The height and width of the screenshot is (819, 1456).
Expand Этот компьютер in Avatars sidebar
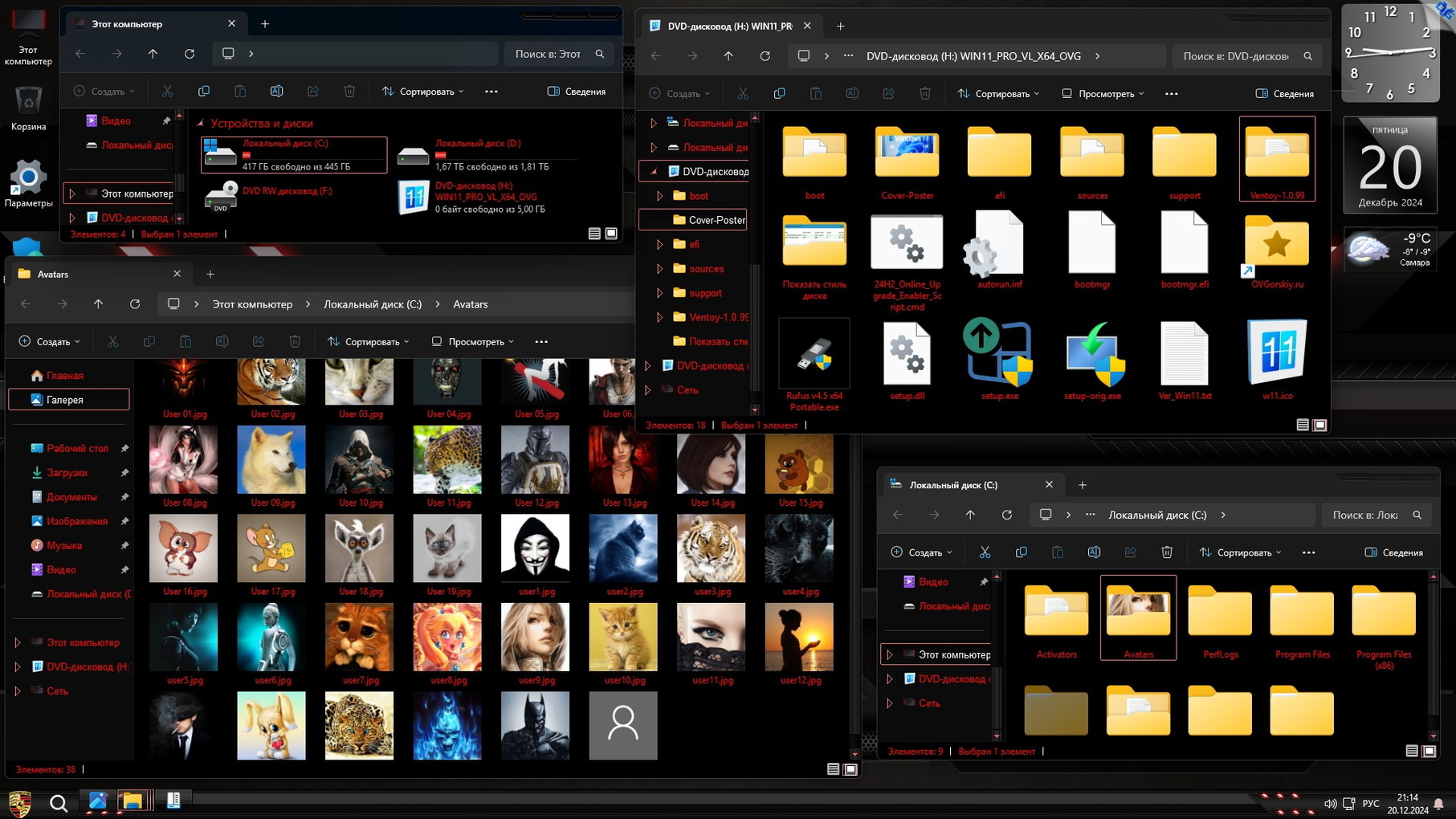pos(18,642)
